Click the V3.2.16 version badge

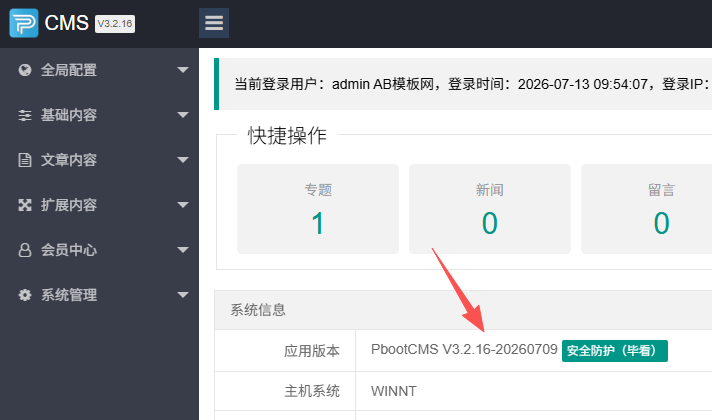115,24
